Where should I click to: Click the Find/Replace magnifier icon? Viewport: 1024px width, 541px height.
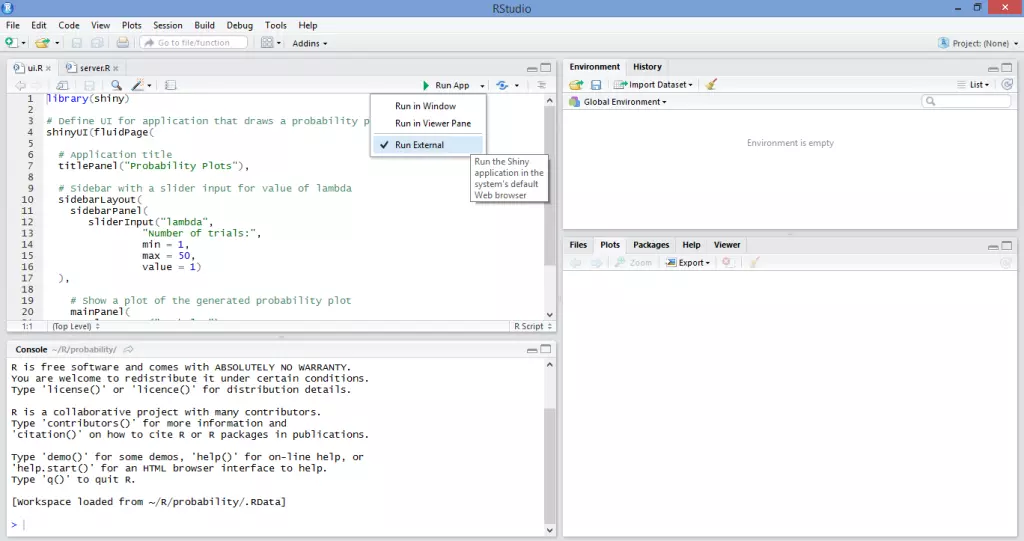[116, 85]
